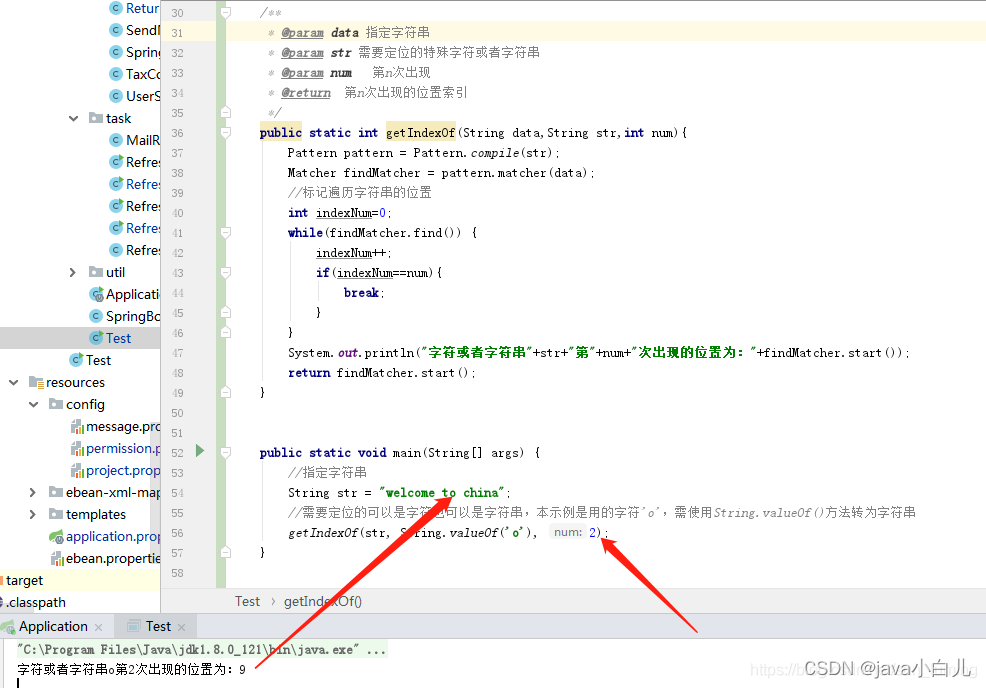
Task: Open the UserS class file
Action: coord(143,96)
